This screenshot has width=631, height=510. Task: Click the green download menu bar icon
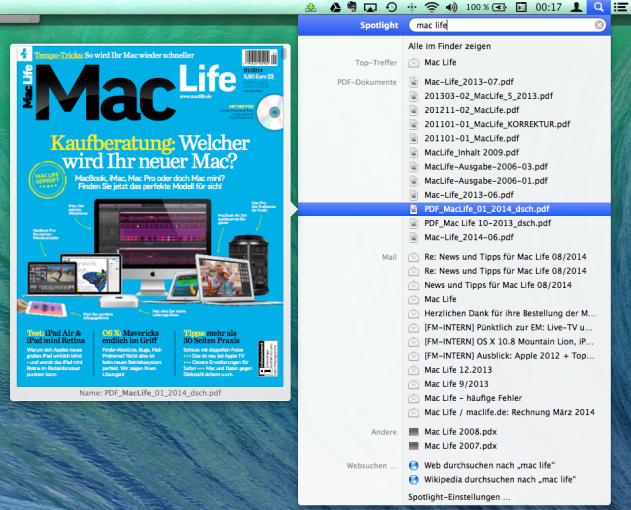tap(311, 7)
